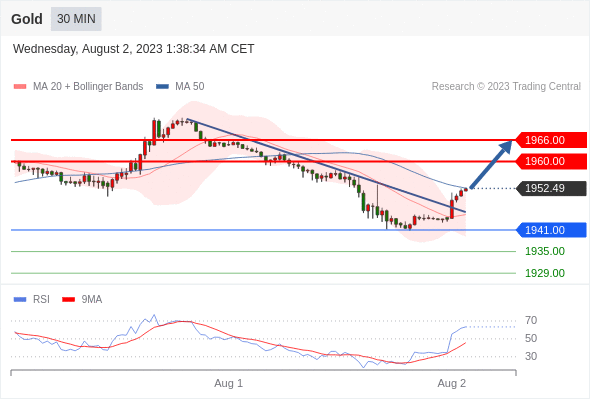Click the chart timestamp text
590x400 pixels.
[x=134, y=49]
